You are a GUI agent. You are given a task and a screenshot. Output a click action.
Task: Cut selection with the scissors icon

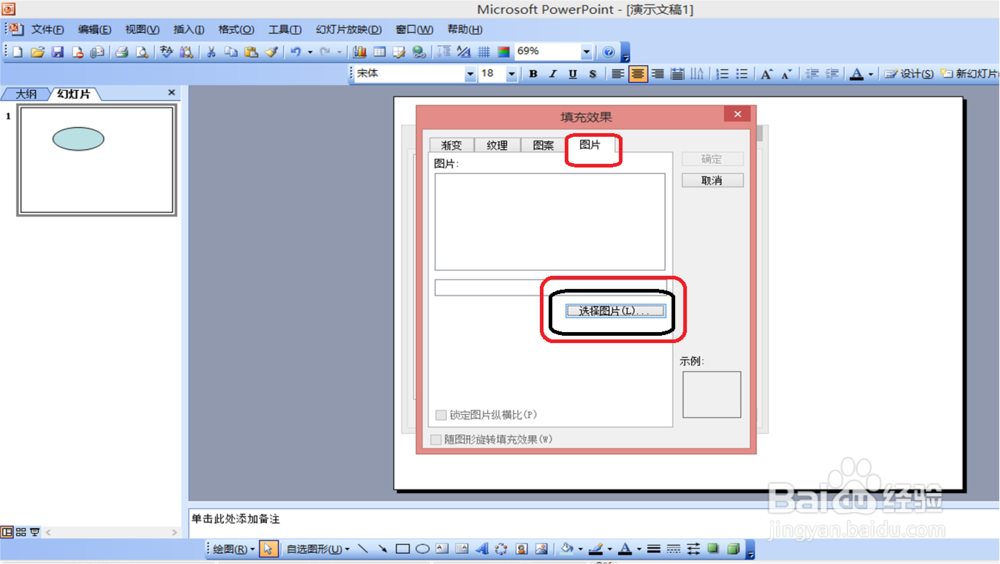[x=210, y=52]
